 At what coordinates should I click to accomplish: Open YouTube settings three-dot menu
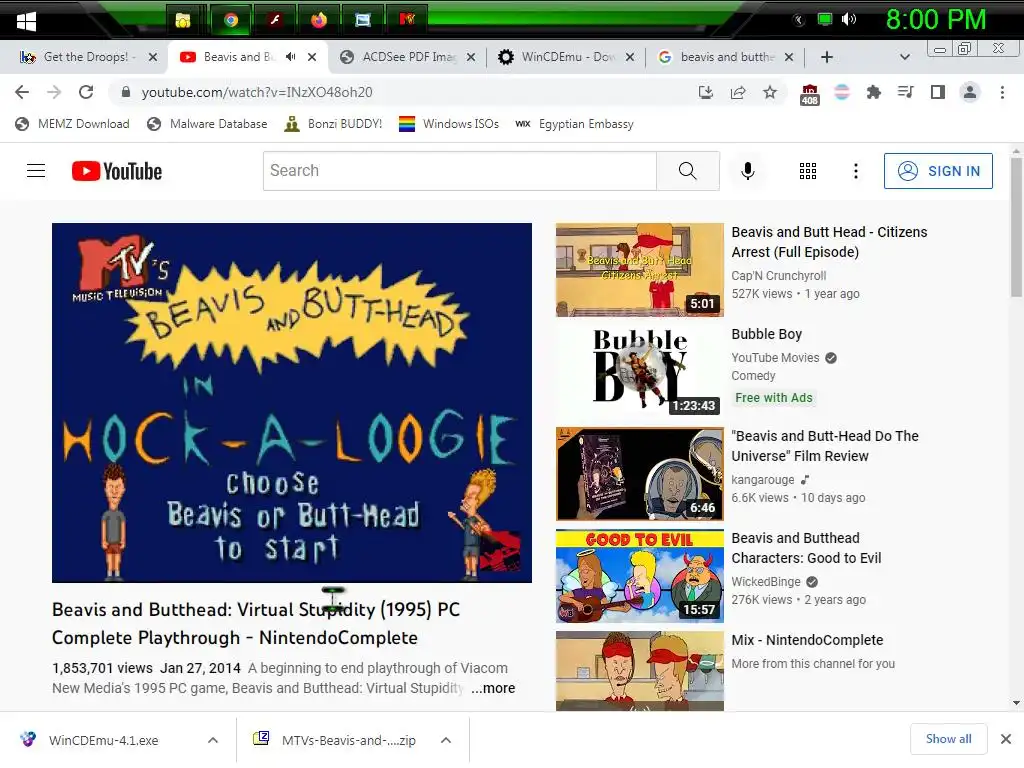coord(856,171)
